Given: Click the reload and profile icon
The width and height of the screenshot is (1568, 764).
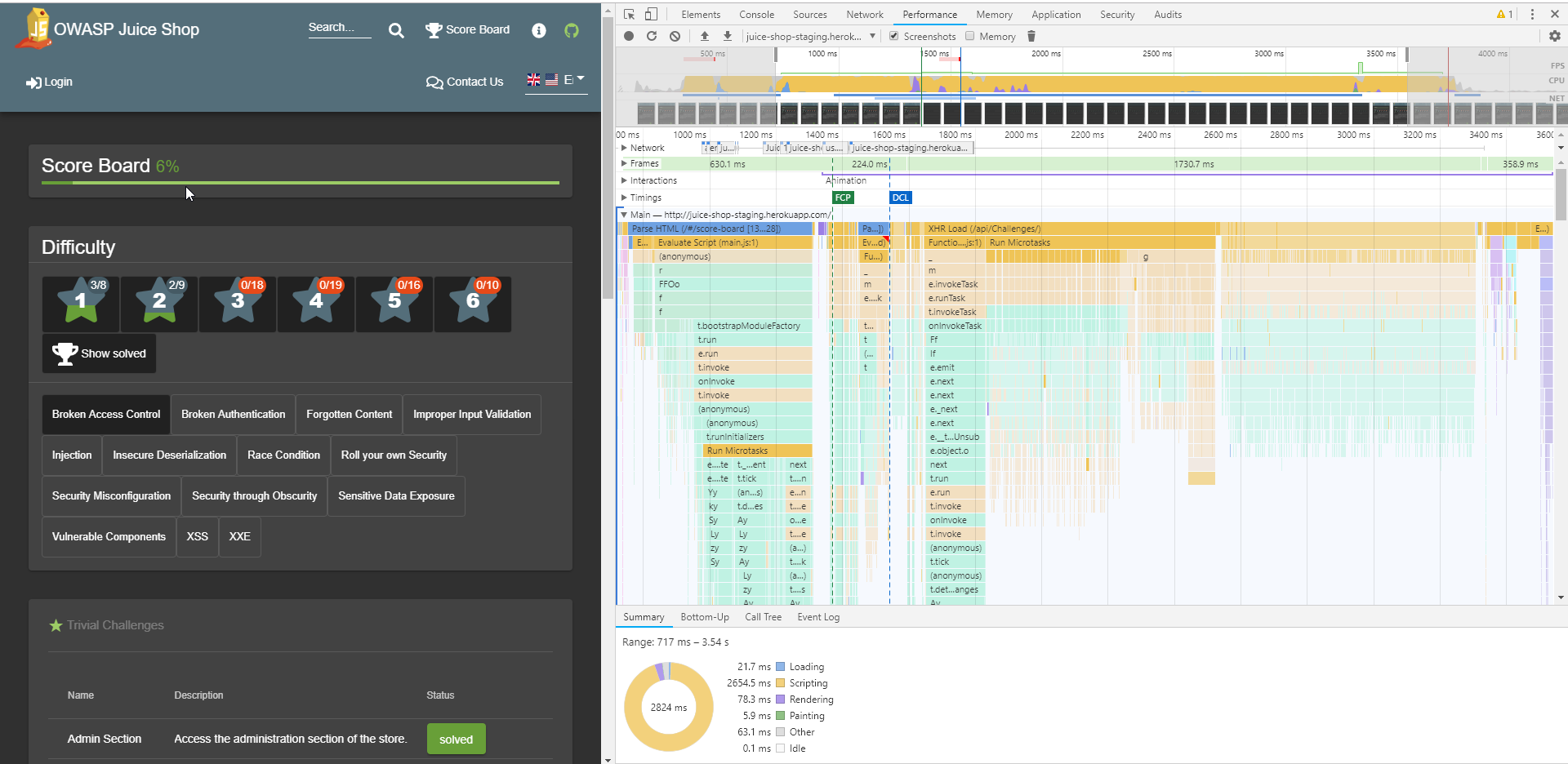Looking at the screenshot, I should 652,36.
